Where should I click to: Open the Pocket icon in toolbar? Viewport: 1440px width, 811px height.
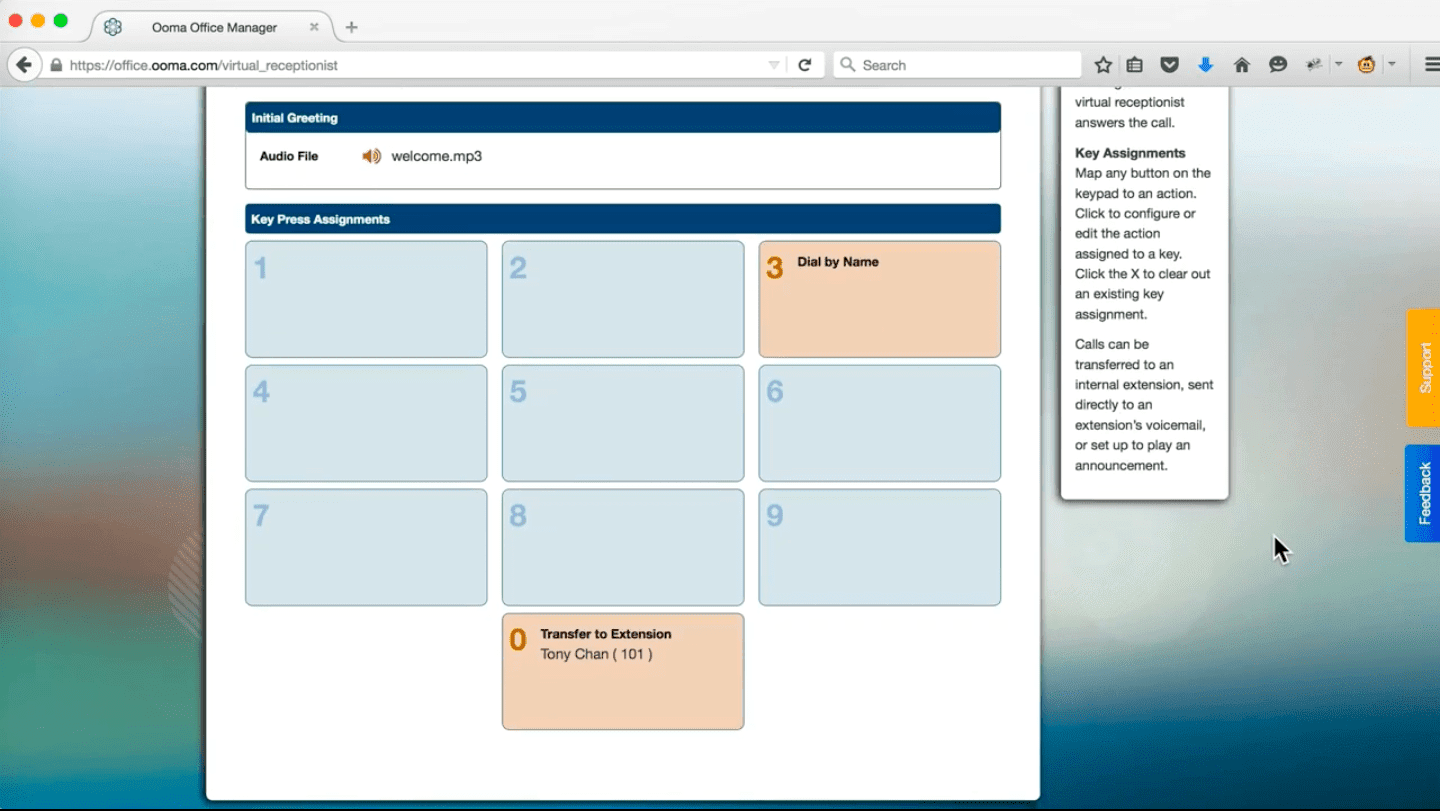coord(1169,65)
